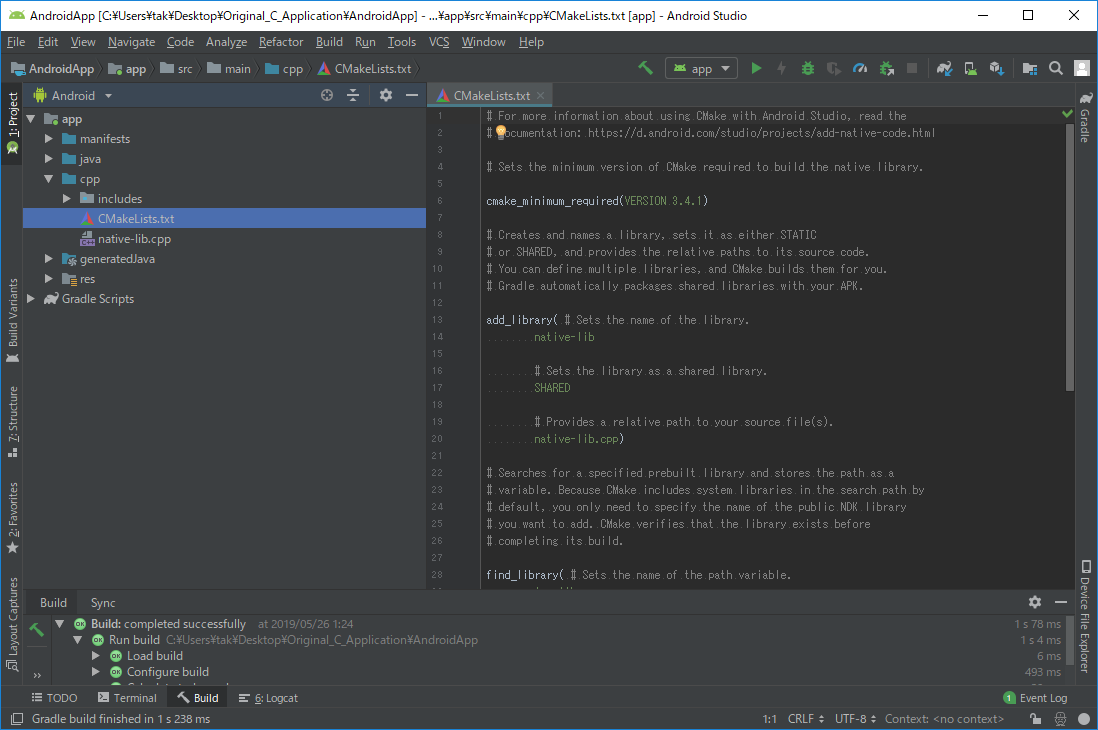Expand the java folder
Screen dimensions: 1098x730
tap(49, 159)
